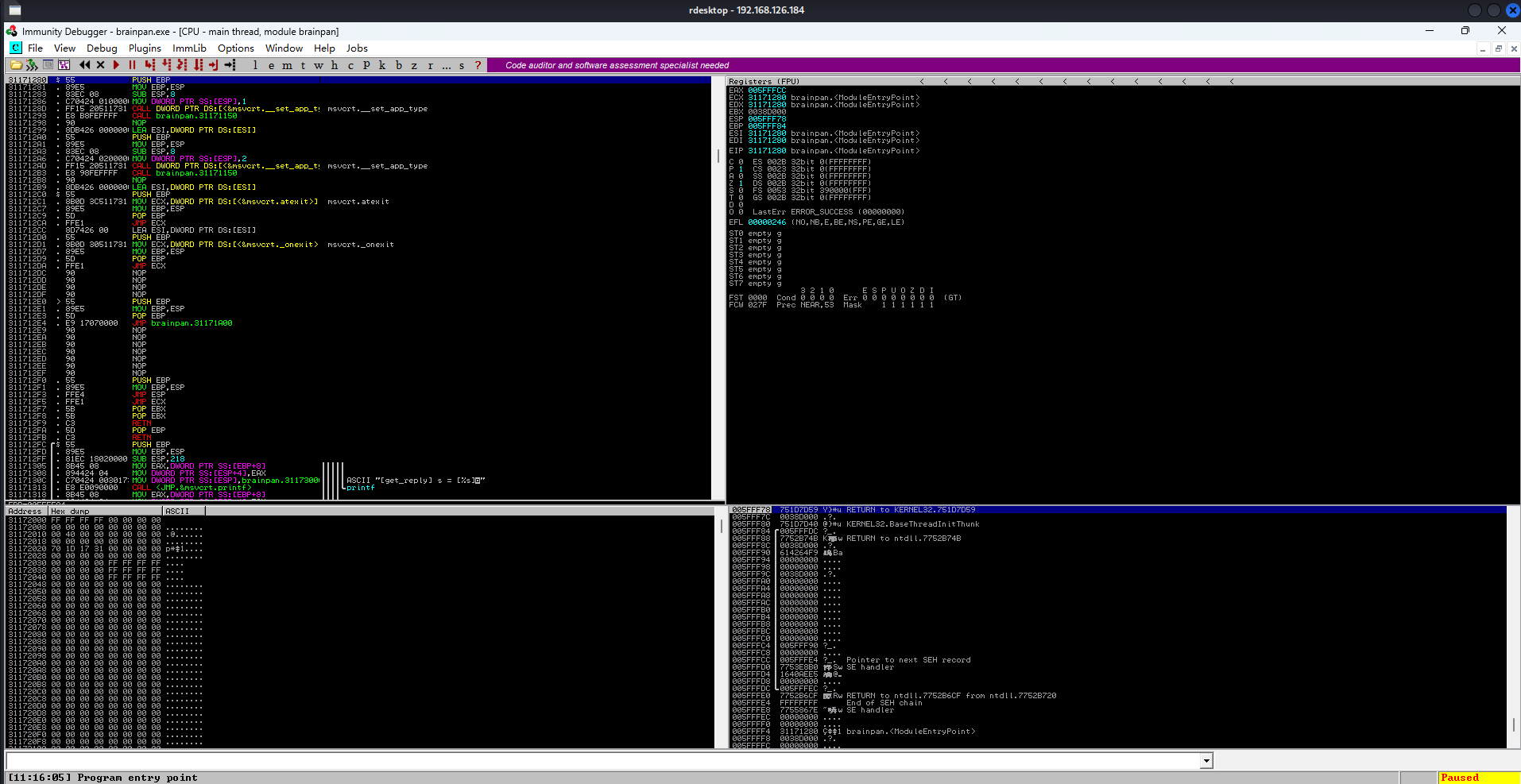
Task: Open the Help menu
Action: click(324, 48)
